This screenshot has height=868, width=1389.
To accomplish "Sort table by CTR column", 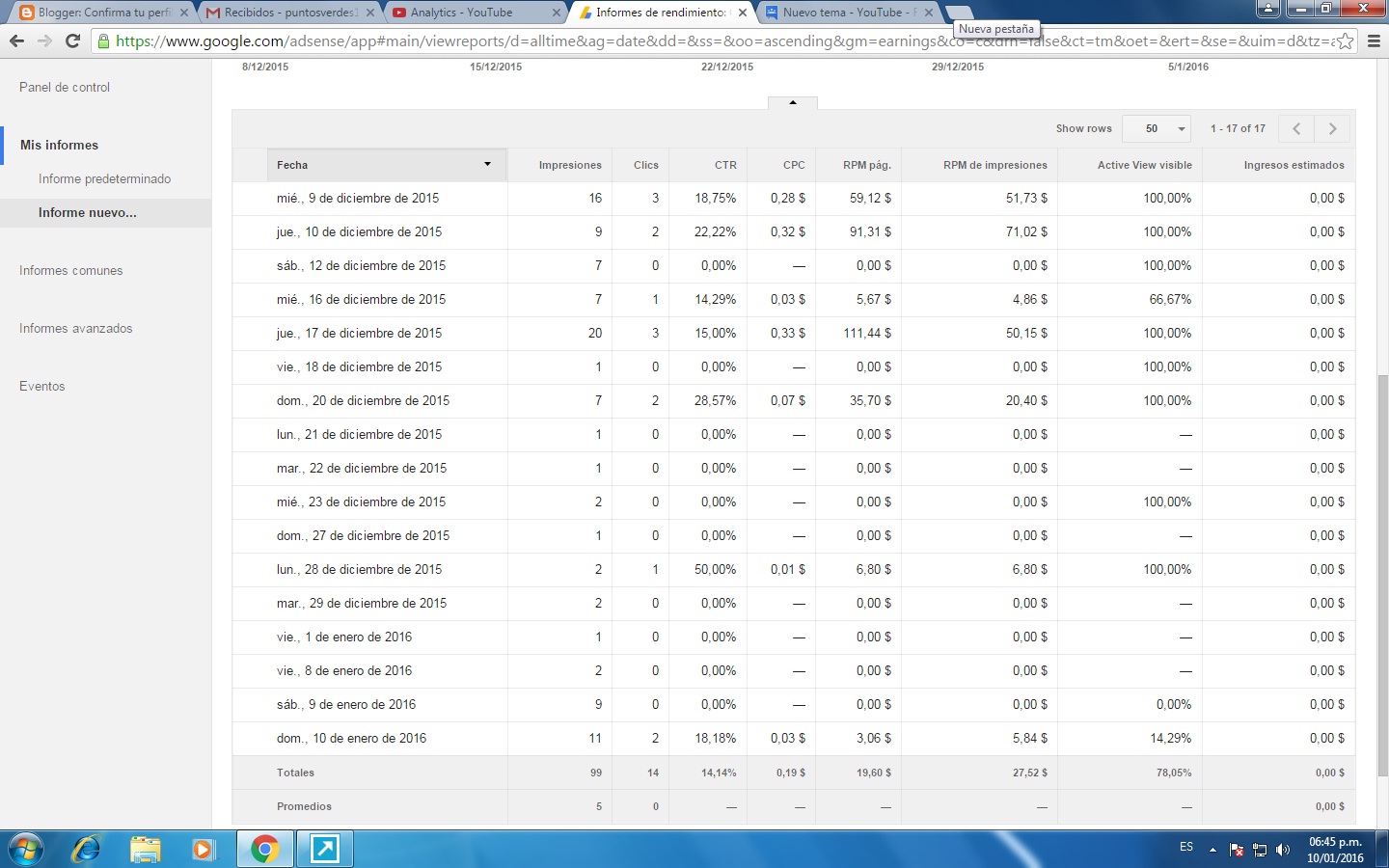I will [x=725, y=165].
